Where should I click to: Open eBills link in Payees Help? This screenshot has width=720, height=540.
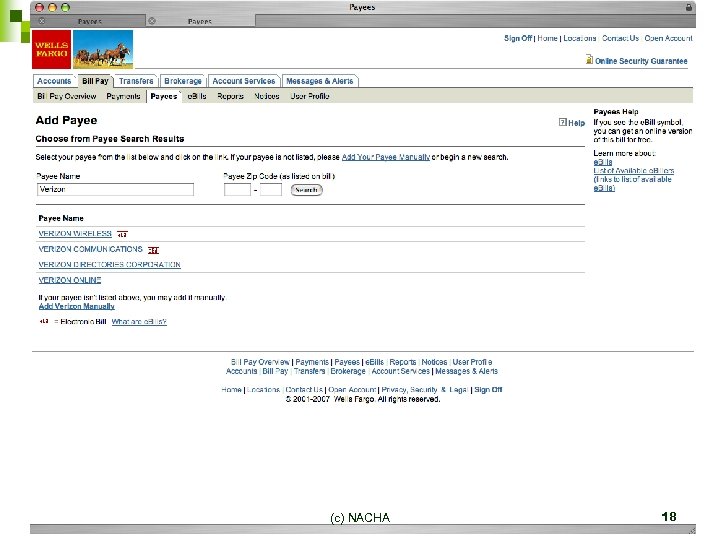point(603,162)
